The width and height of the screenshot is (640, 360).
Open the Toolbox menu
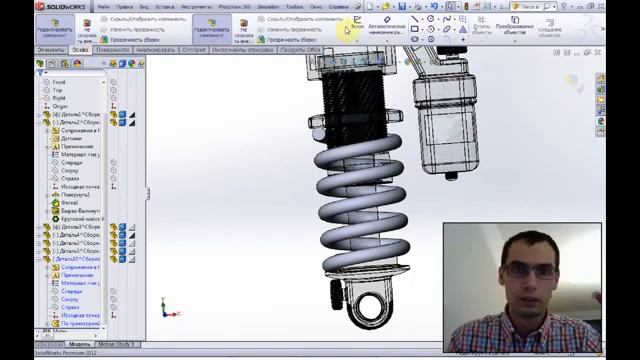(x=294, y=7)
